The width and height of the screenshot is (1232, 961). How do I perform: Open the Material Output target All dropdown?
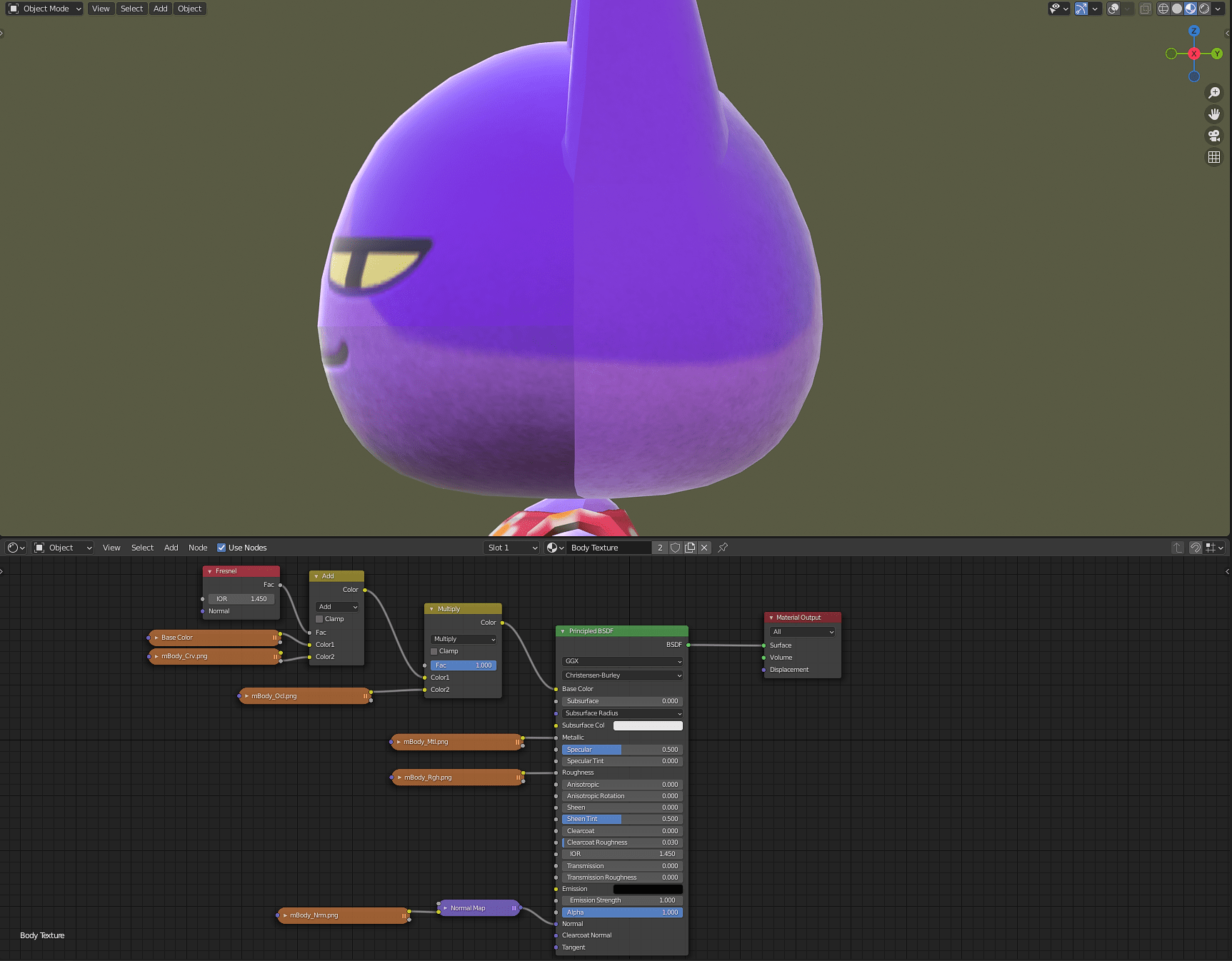coord(803,632)
